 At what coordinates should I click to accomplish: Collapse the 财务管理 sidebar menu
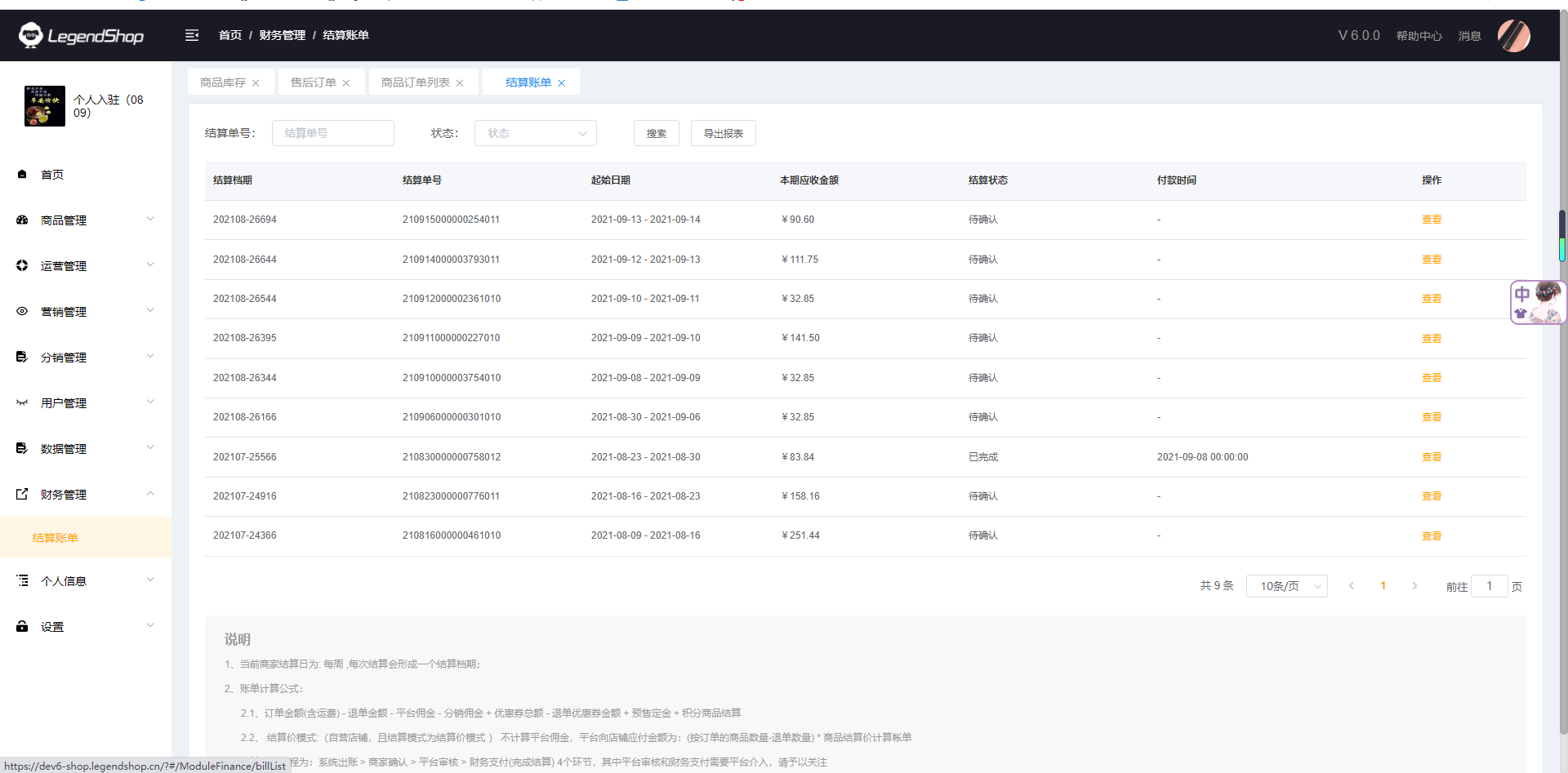pyautogui.click(x=86, y=495)
